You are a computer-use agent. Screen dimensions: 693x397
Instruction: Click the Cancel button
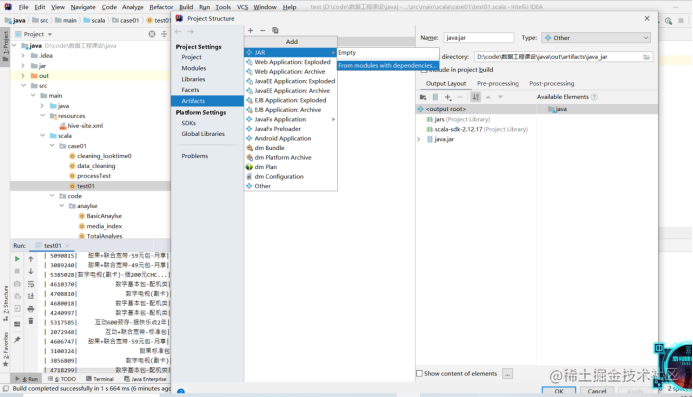[596, 391]
